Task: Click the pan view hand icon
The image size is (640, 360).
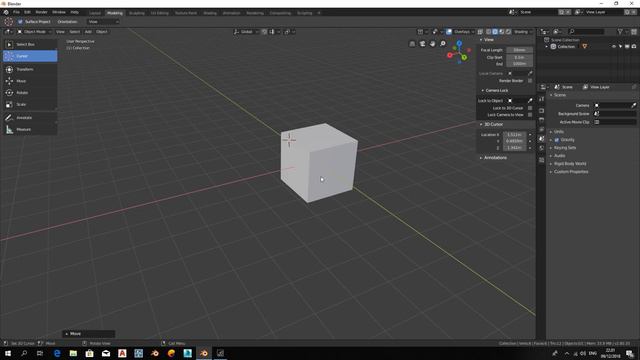Action: click(x=433, y=44)
